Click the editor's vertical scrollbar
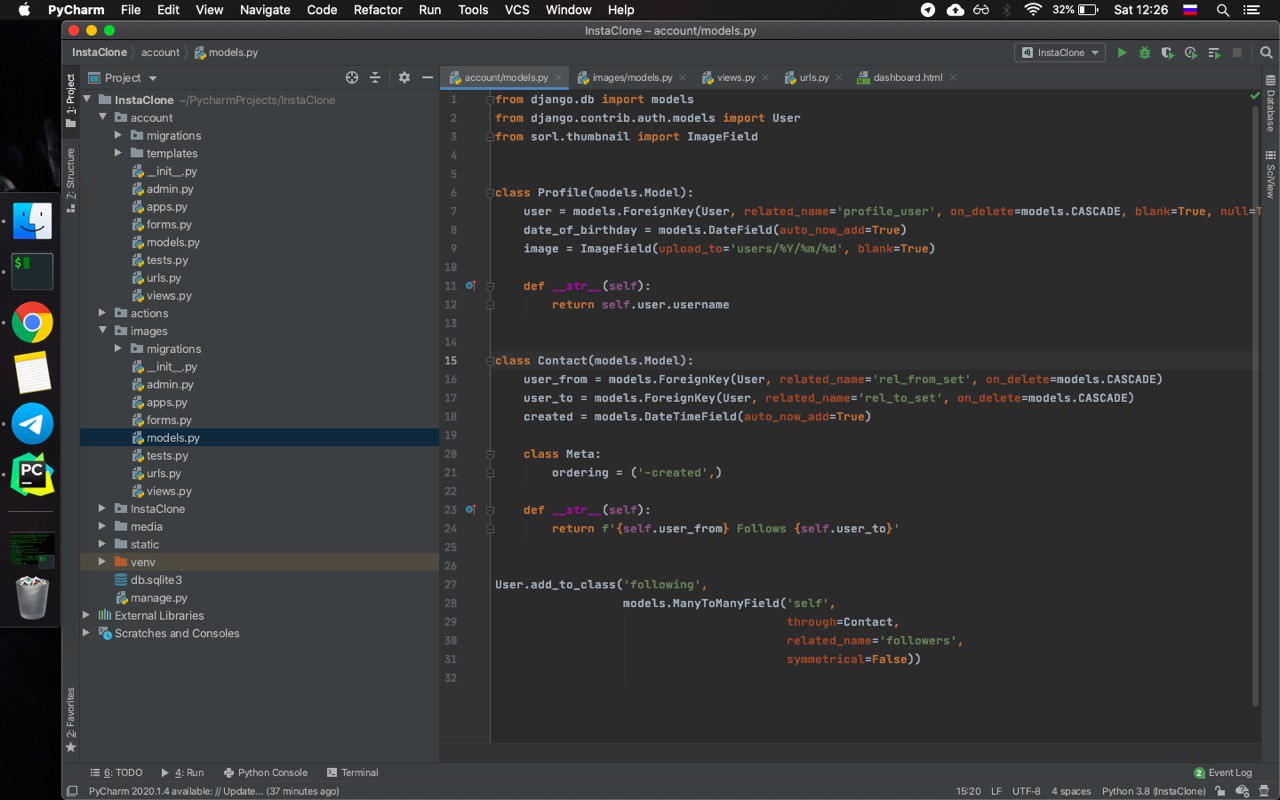The height and width of the screenshot is (800, 1280). (1256, 405)
